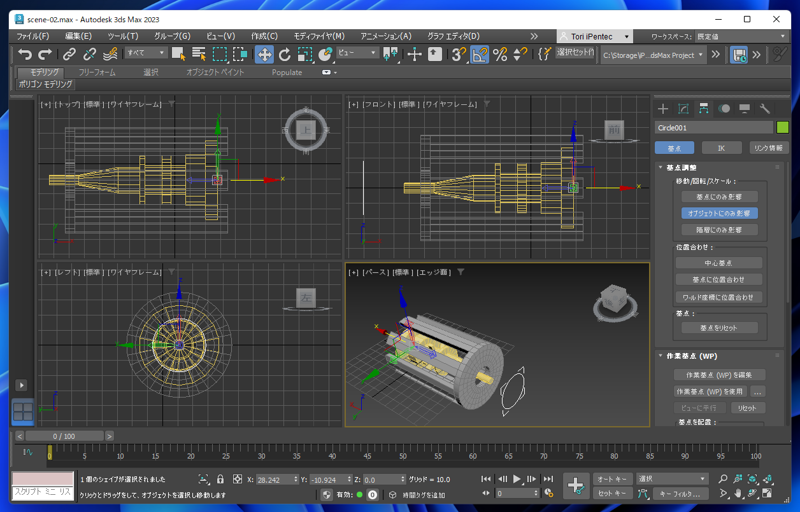Click the Select and Place tool icon
The height and width of the screenshot is (512, 800).
pyautogui.click(x=325, y=54)
